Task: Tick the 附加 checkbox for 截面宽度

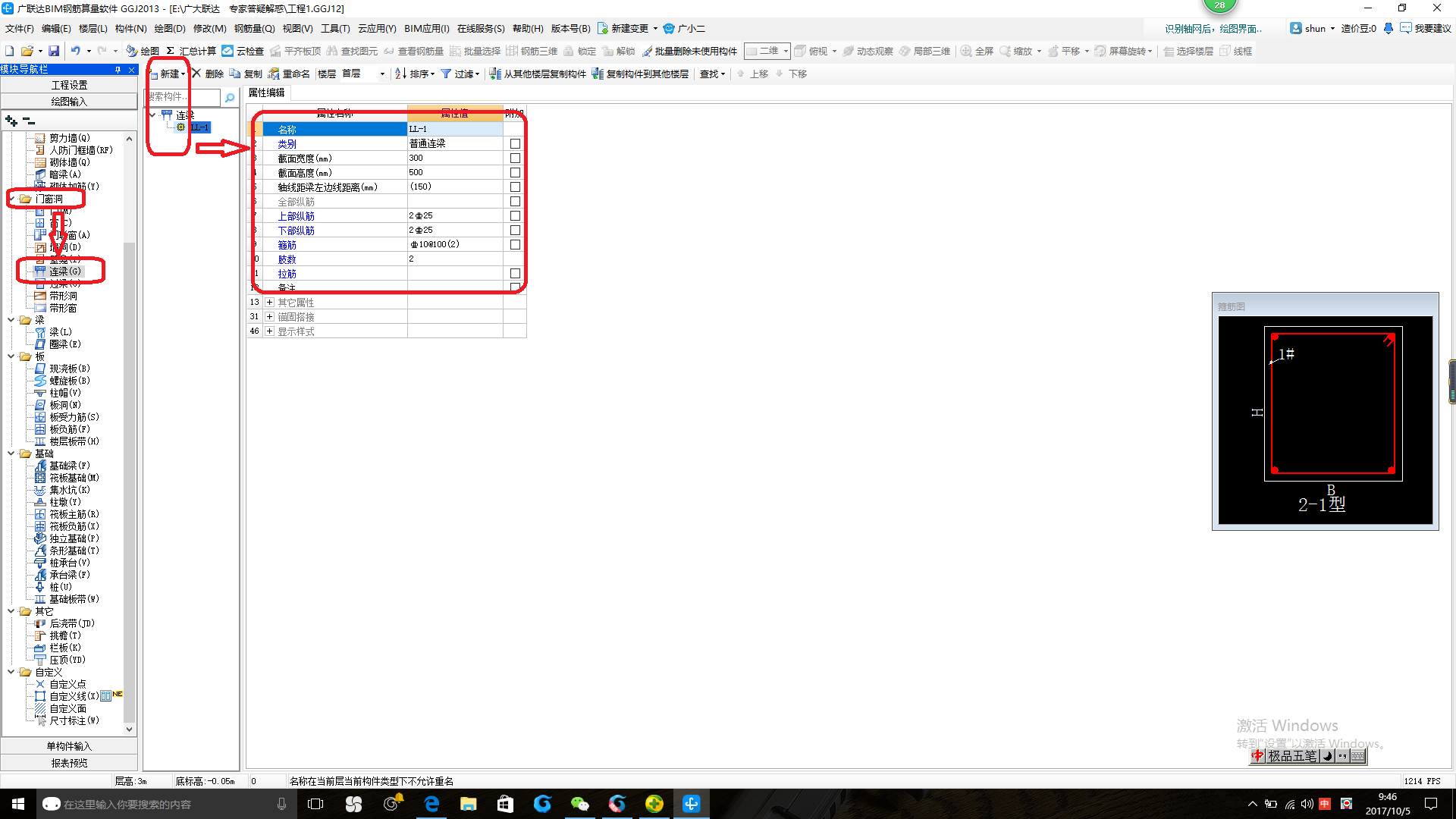Action: (x=515, y=158)
